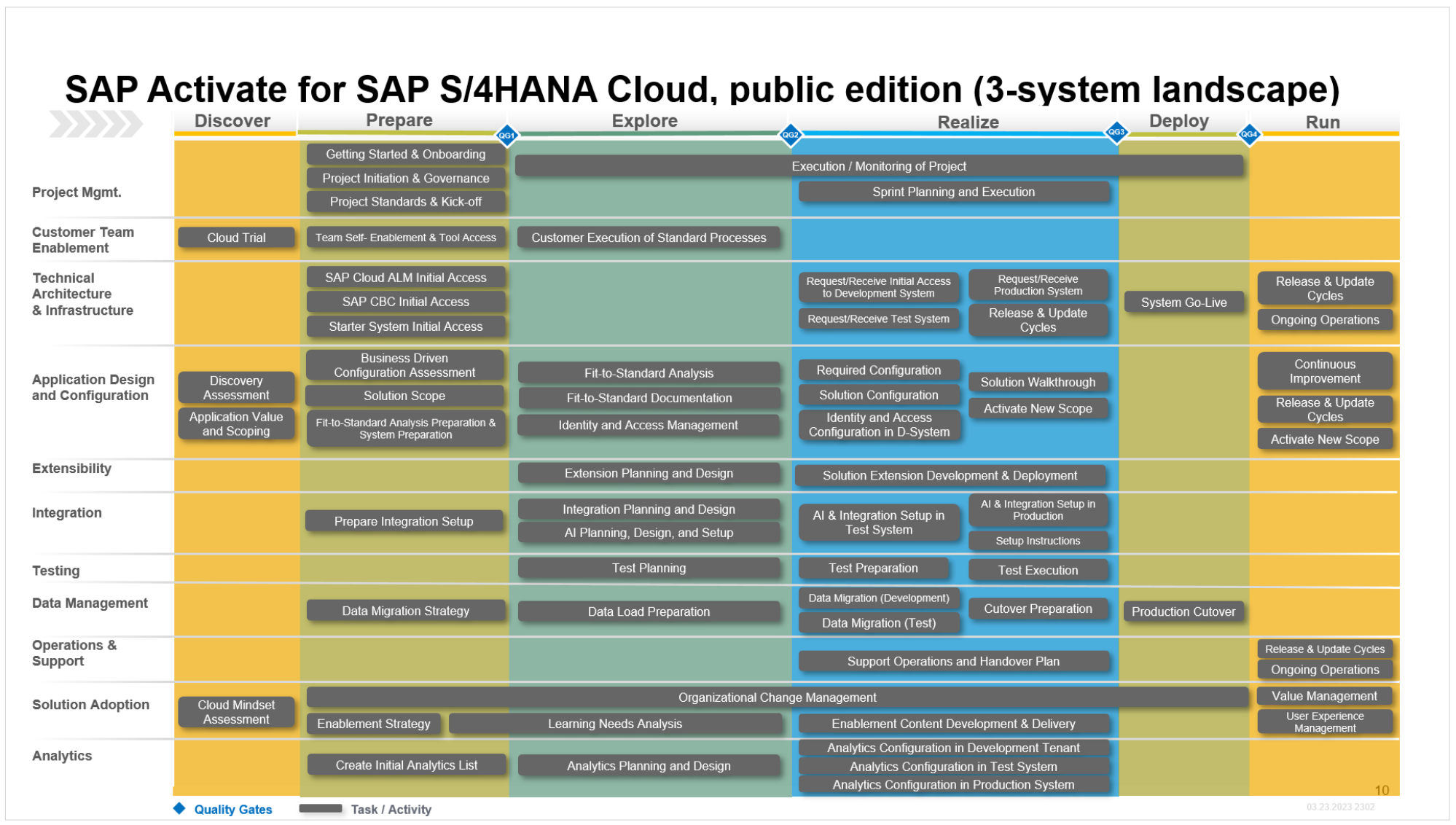
Task: Click the QG3 quality gate diamond
Action: tap(1116, 132)
